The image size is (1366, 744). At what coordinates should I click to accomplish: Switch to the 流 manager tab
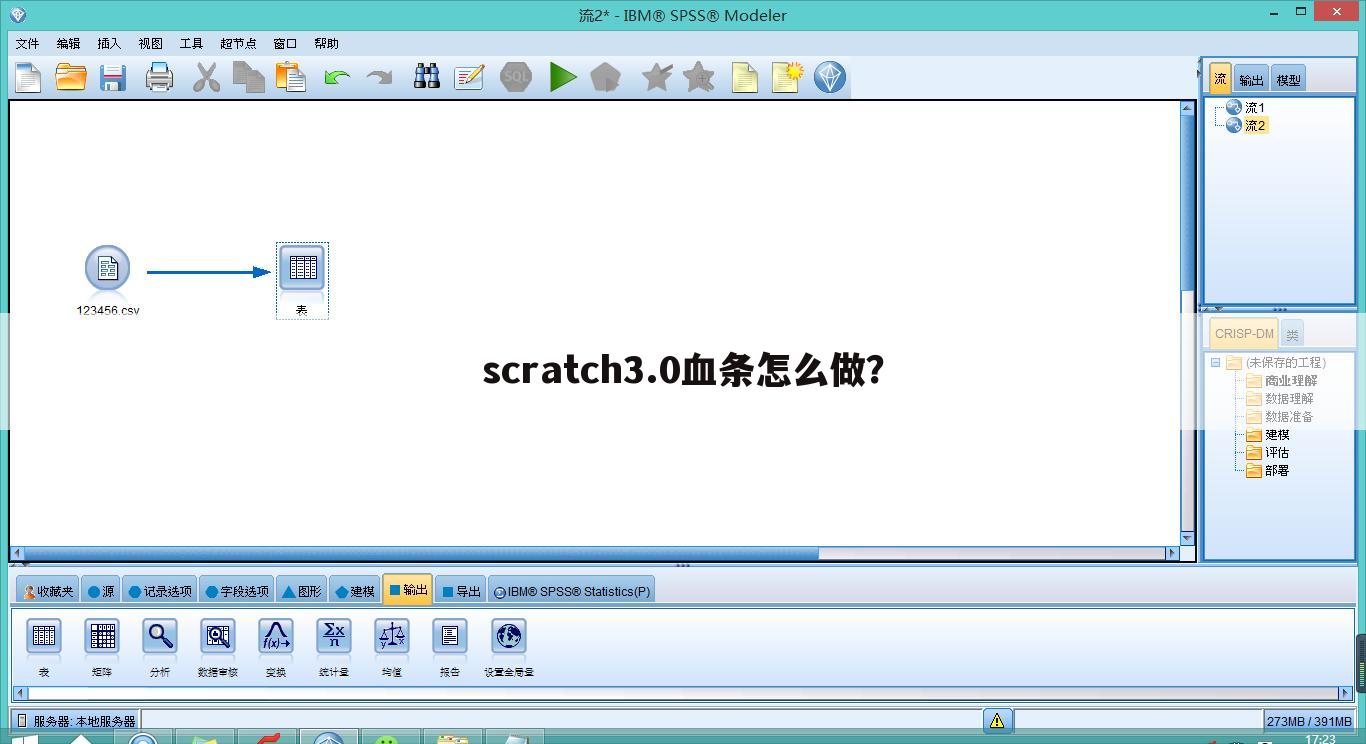click(x=1220, y=78)
